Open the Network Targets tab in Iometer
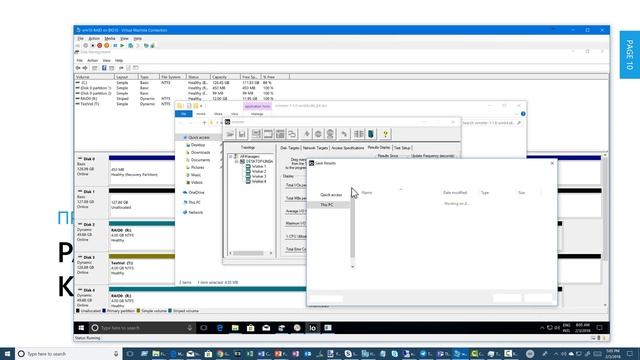 (315, 148)
